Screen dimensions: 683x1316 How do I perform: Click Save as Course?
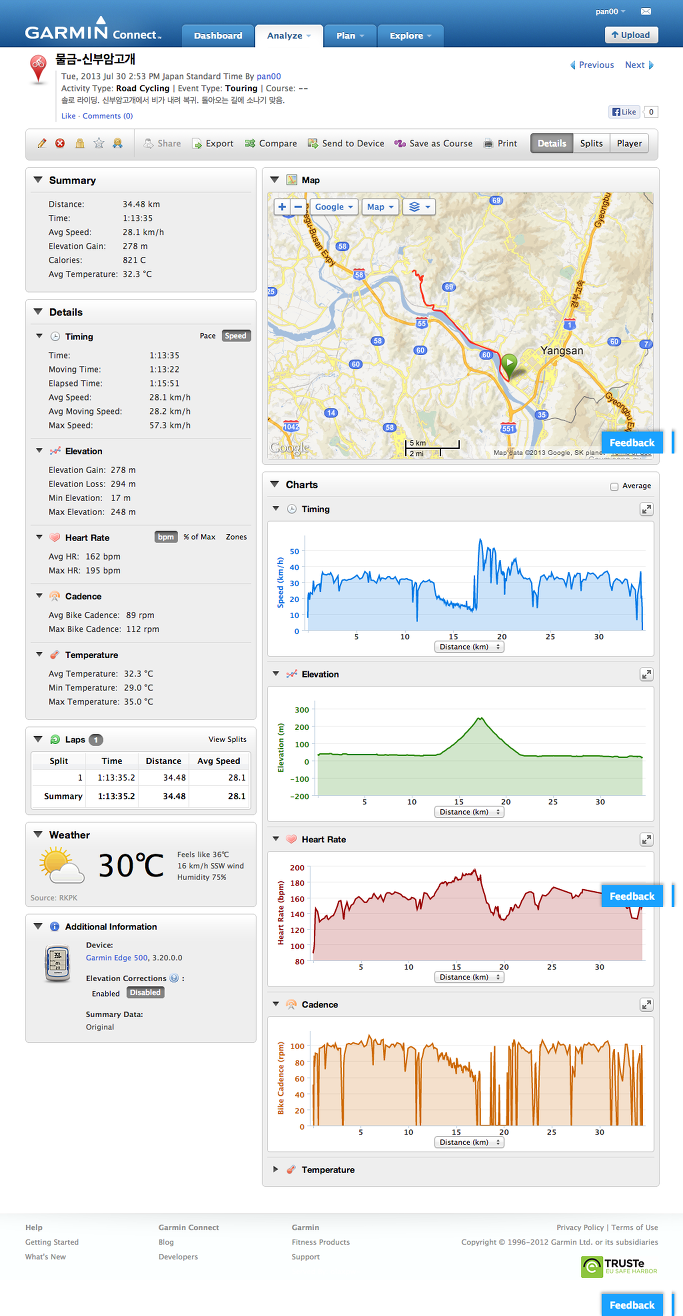[x=433, y=144]
